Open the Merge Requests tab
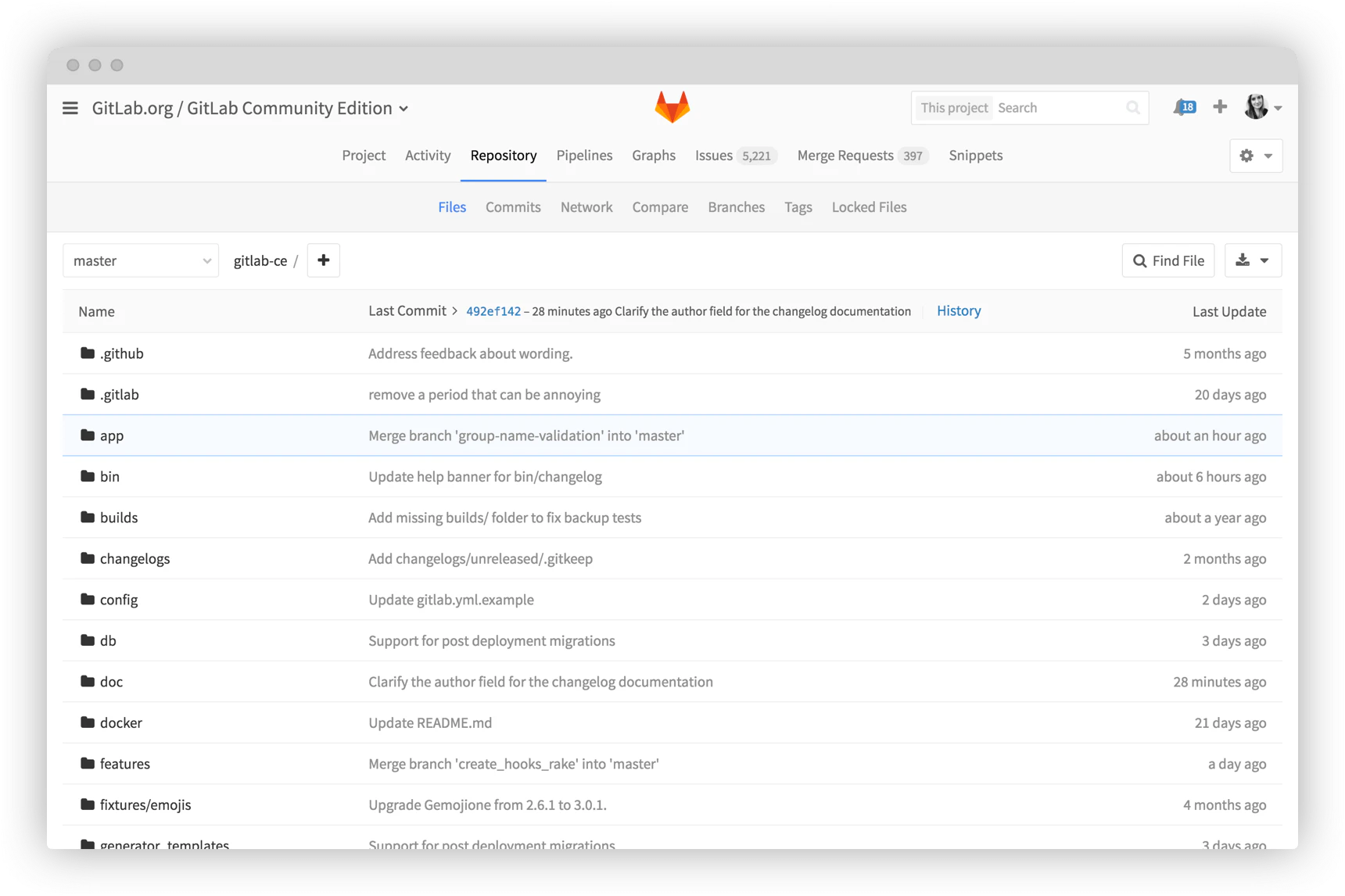Image resolution: width=1345 pixels, height=896 pixels. 845,156
